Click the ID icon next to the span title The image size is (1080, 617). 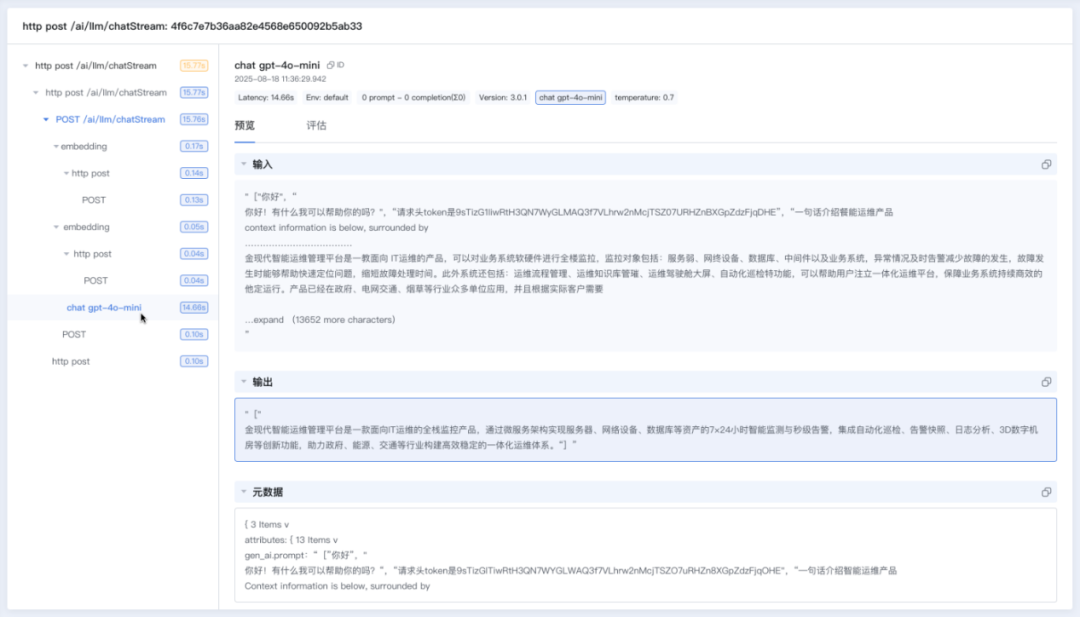[340, 65]
